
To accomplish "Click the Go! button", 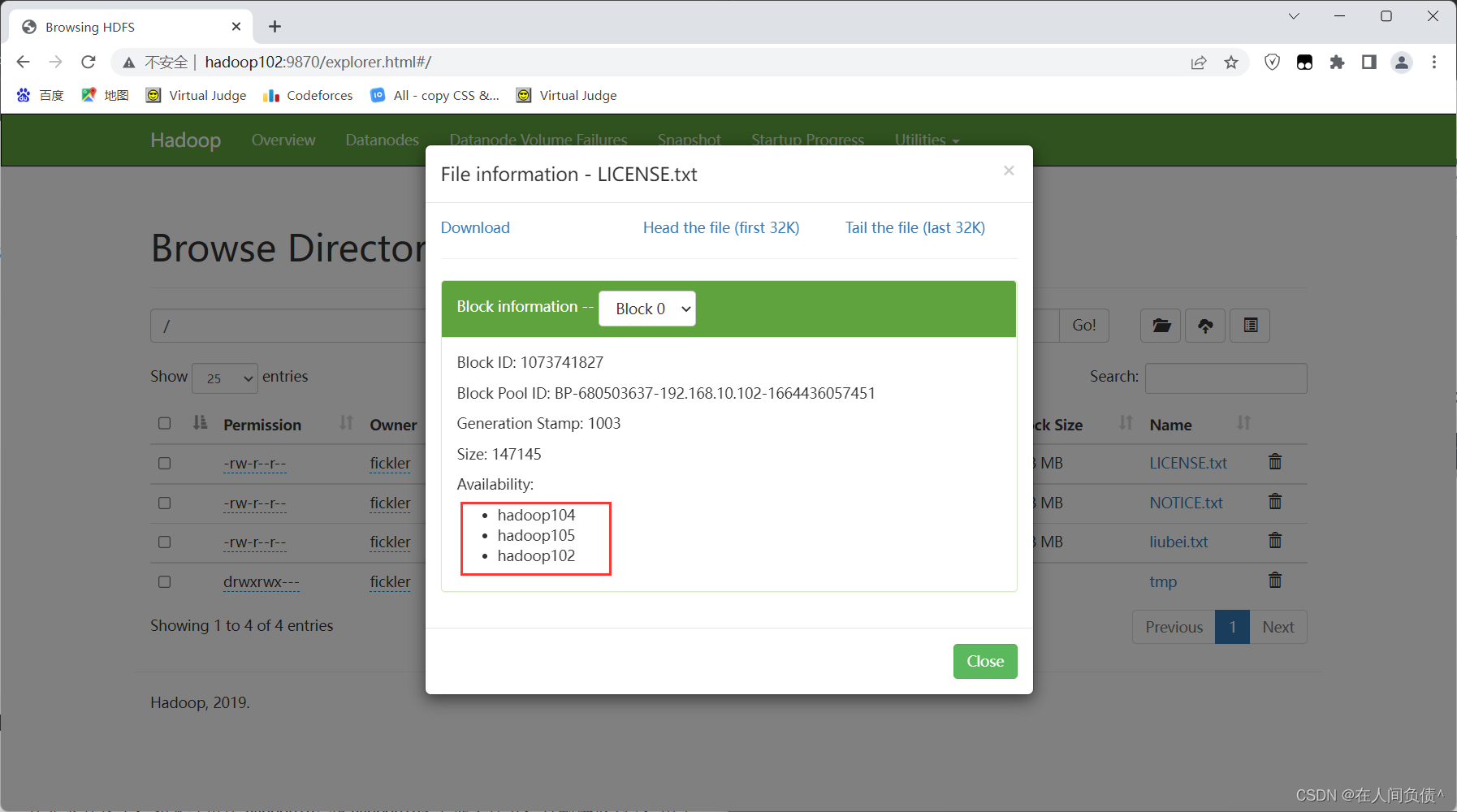I will coord(1084,326).
